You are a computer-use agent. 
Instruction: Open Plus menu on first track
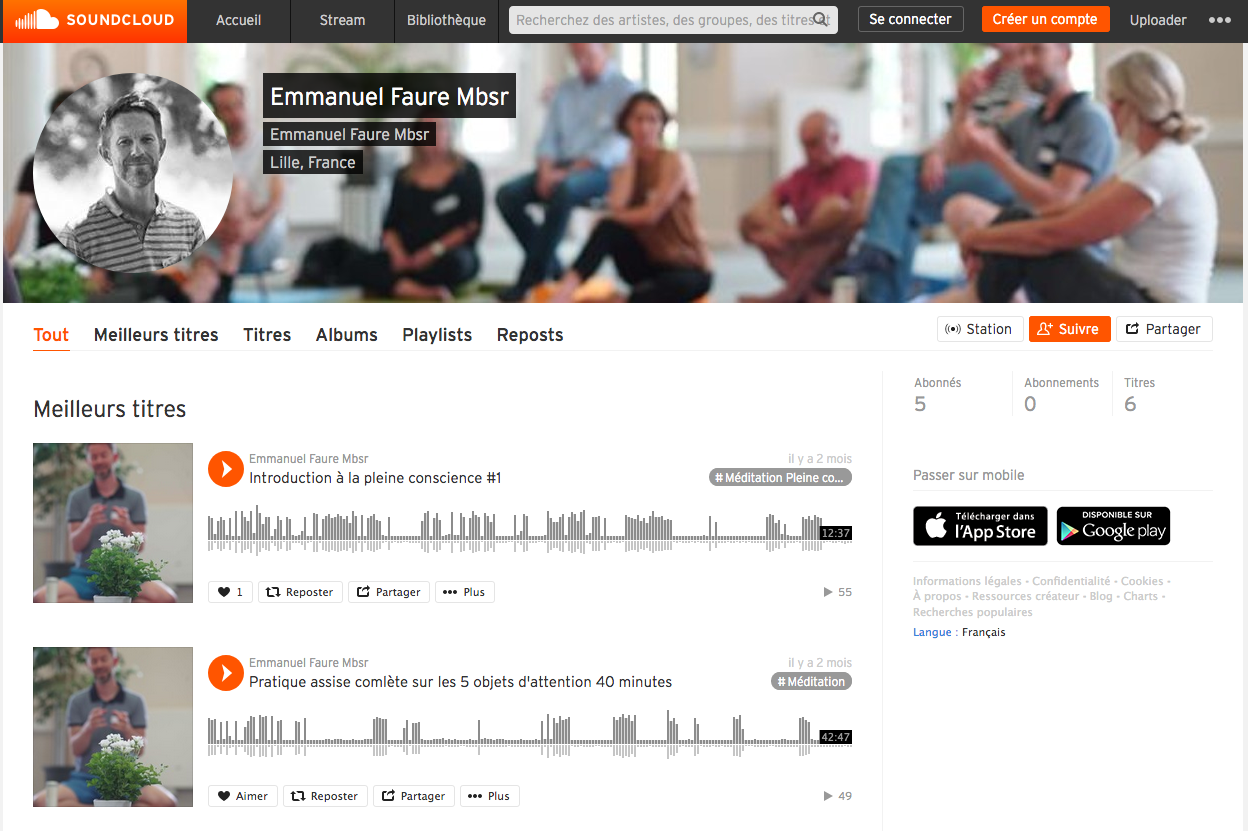465,592
